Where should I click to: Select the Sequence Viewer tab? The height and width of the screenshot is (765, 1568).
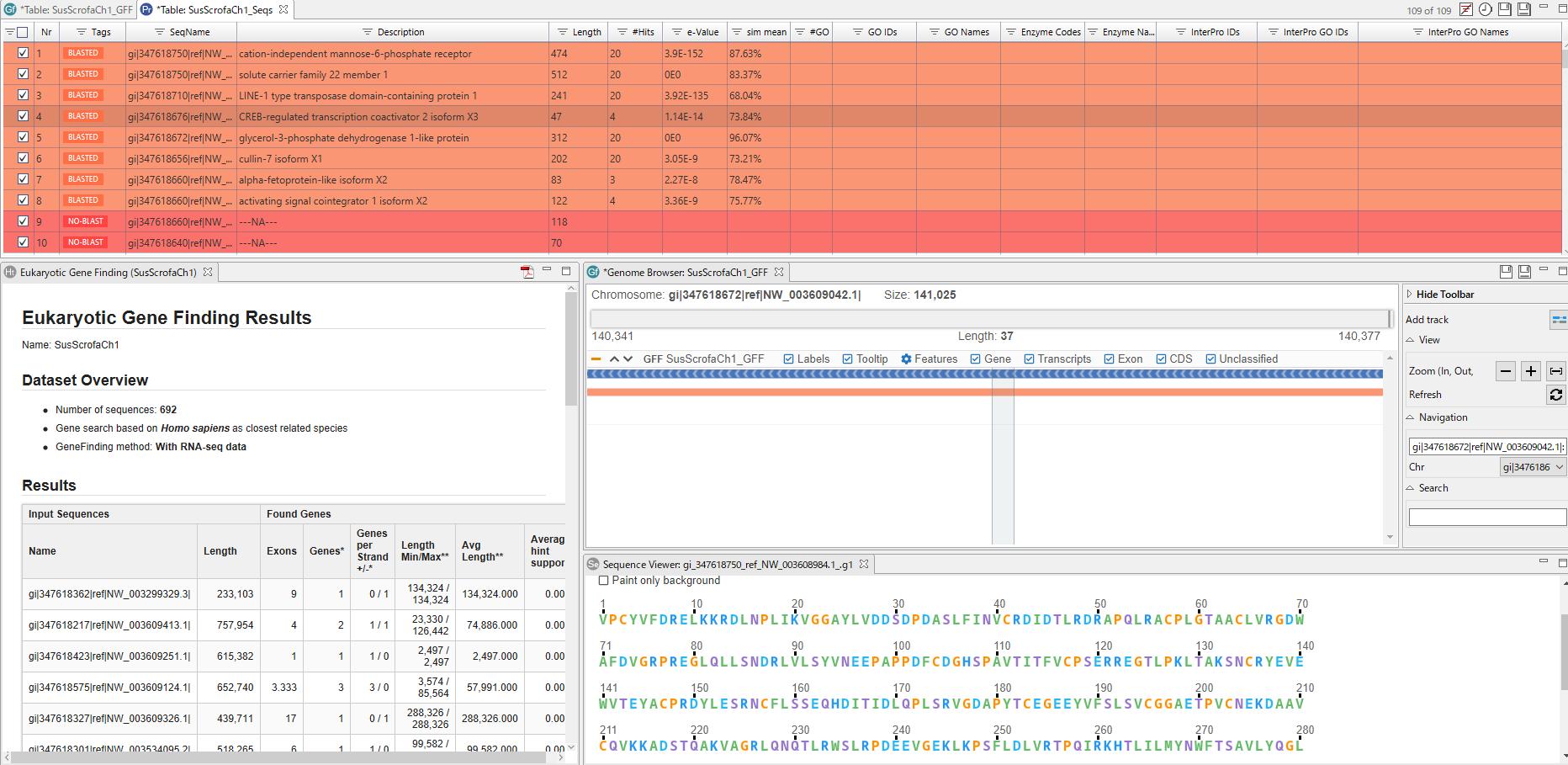point(728,565)
